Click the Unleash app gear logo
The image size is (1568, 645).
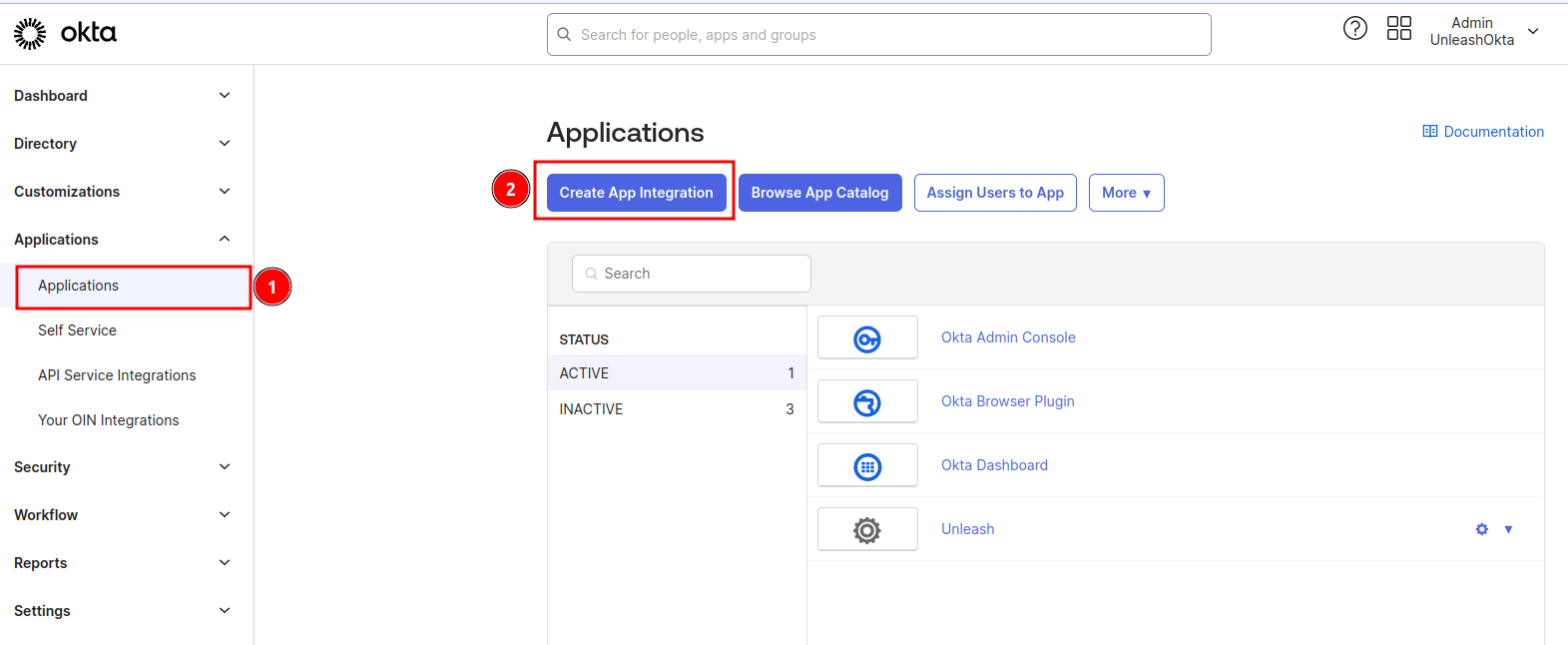[x=866, y=530]
